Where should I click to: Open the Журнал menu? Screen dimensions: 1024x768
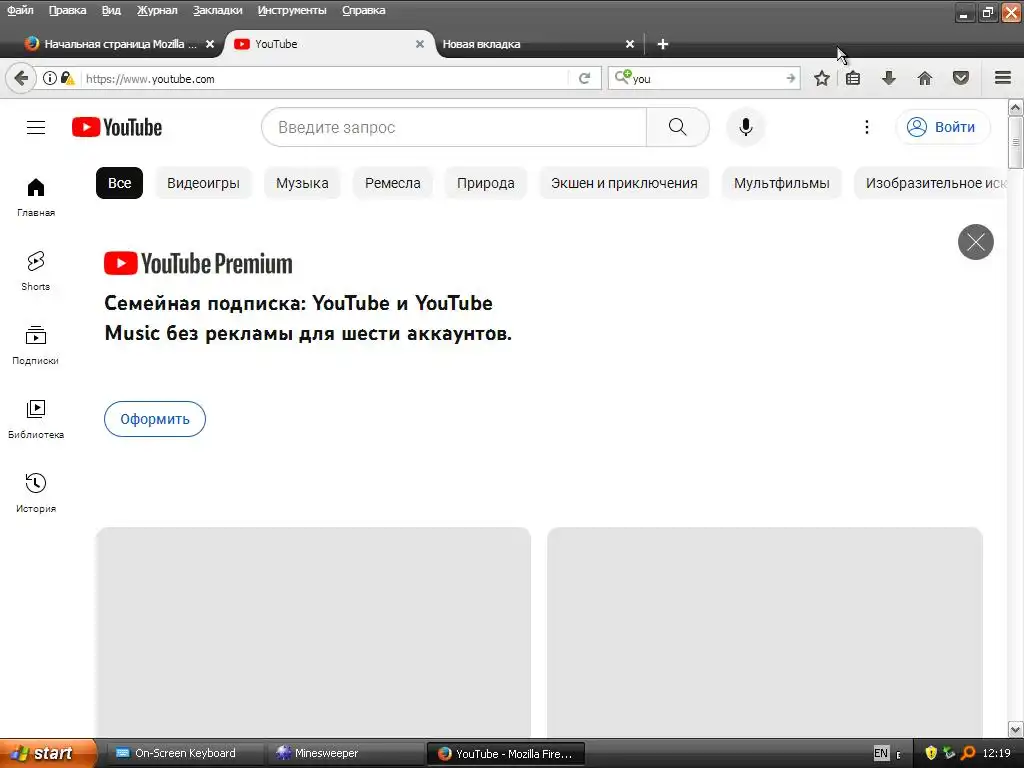coord(157,10)
